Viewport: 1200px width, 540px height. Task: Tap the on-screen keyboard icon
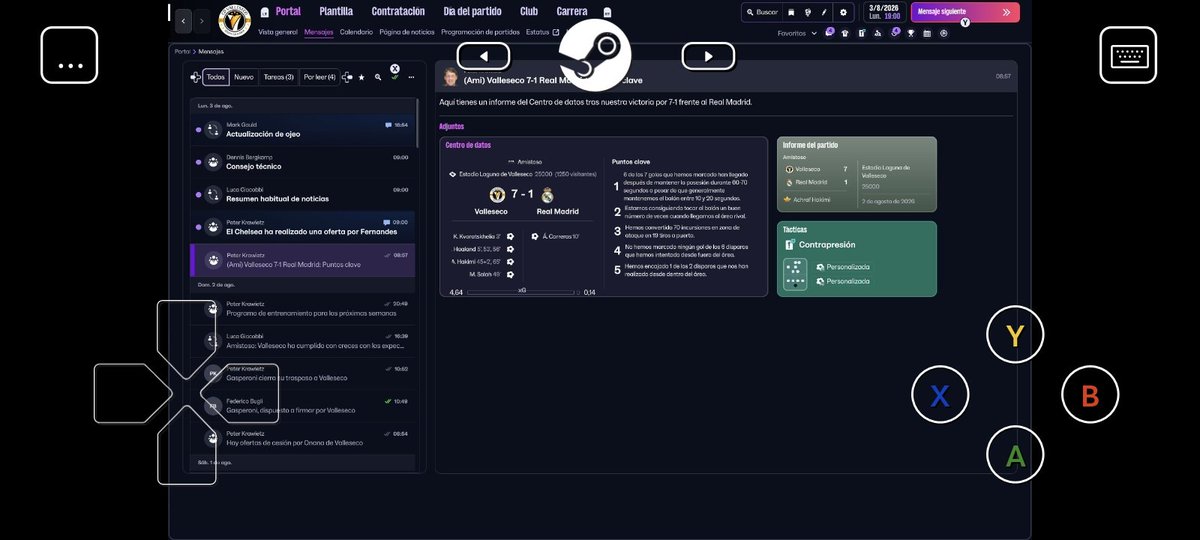tap(1129, 55)
